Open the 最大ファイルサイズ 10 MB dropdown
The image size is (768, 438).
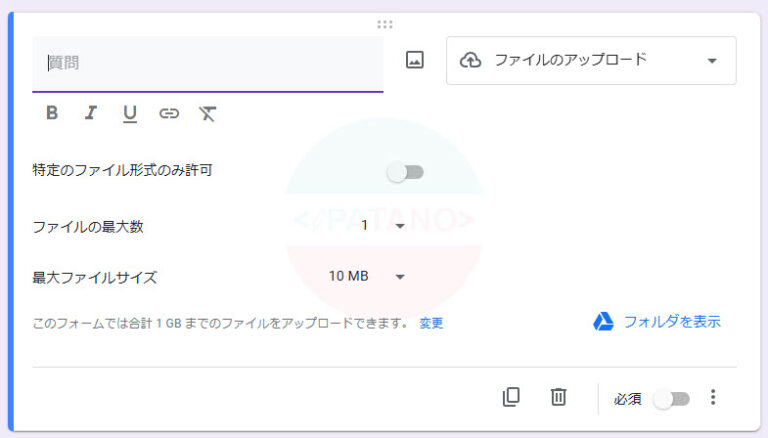[x=367, y=276]
